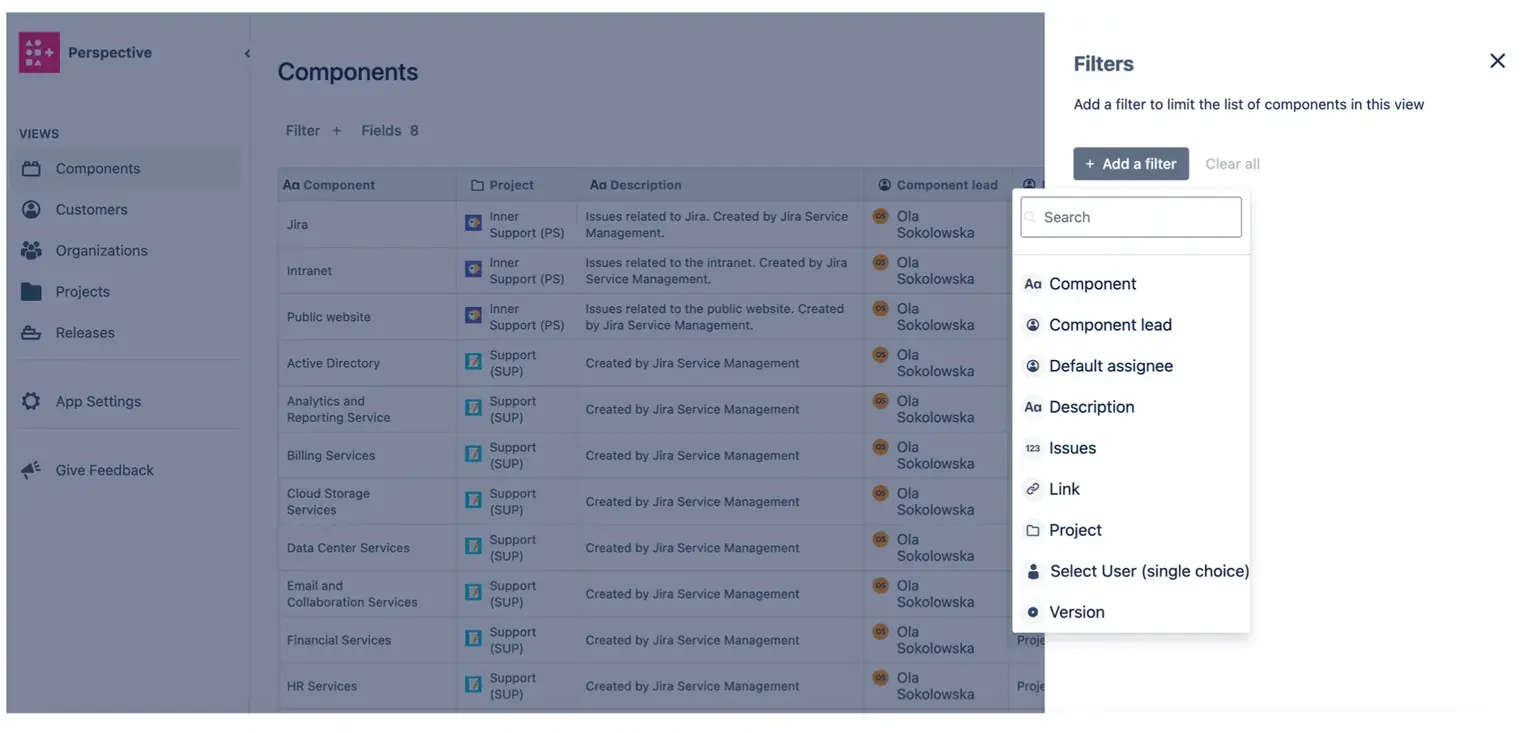Close the Filters panel
This screenshot has height=733, width=1536.
pos(1497,61)
